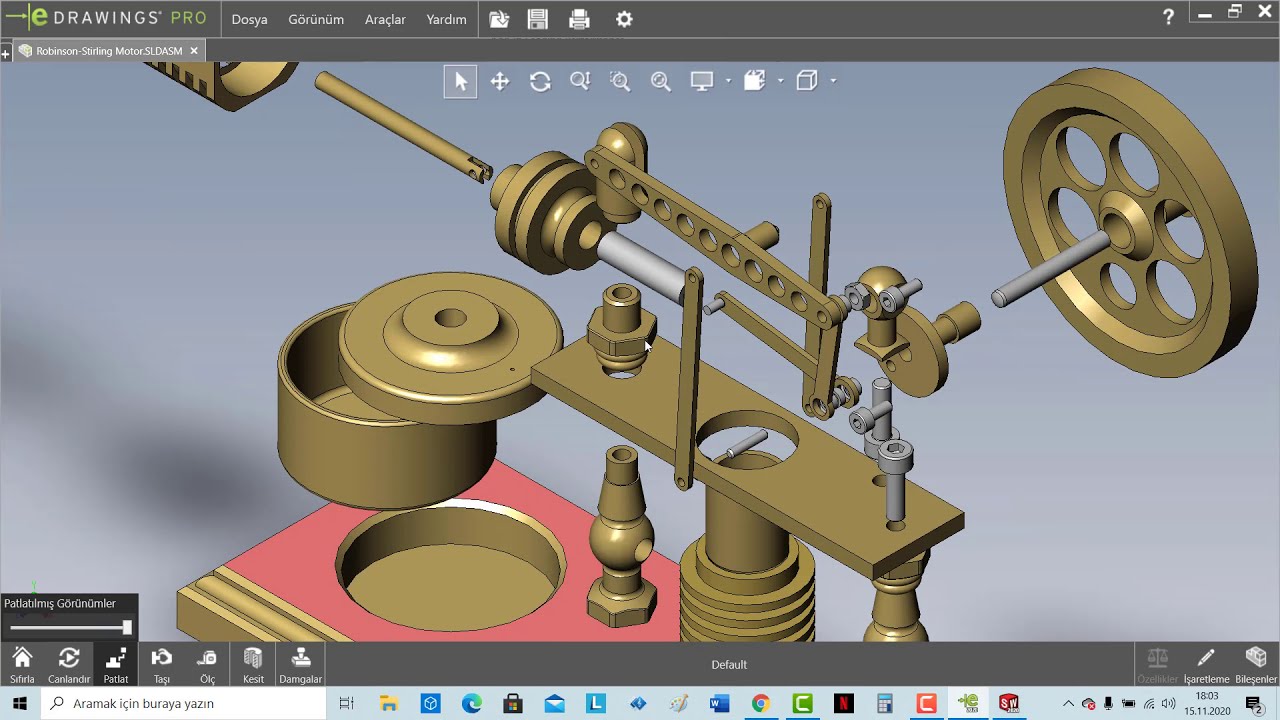
Task: Select the arrow selection tool
Action: 460,81
